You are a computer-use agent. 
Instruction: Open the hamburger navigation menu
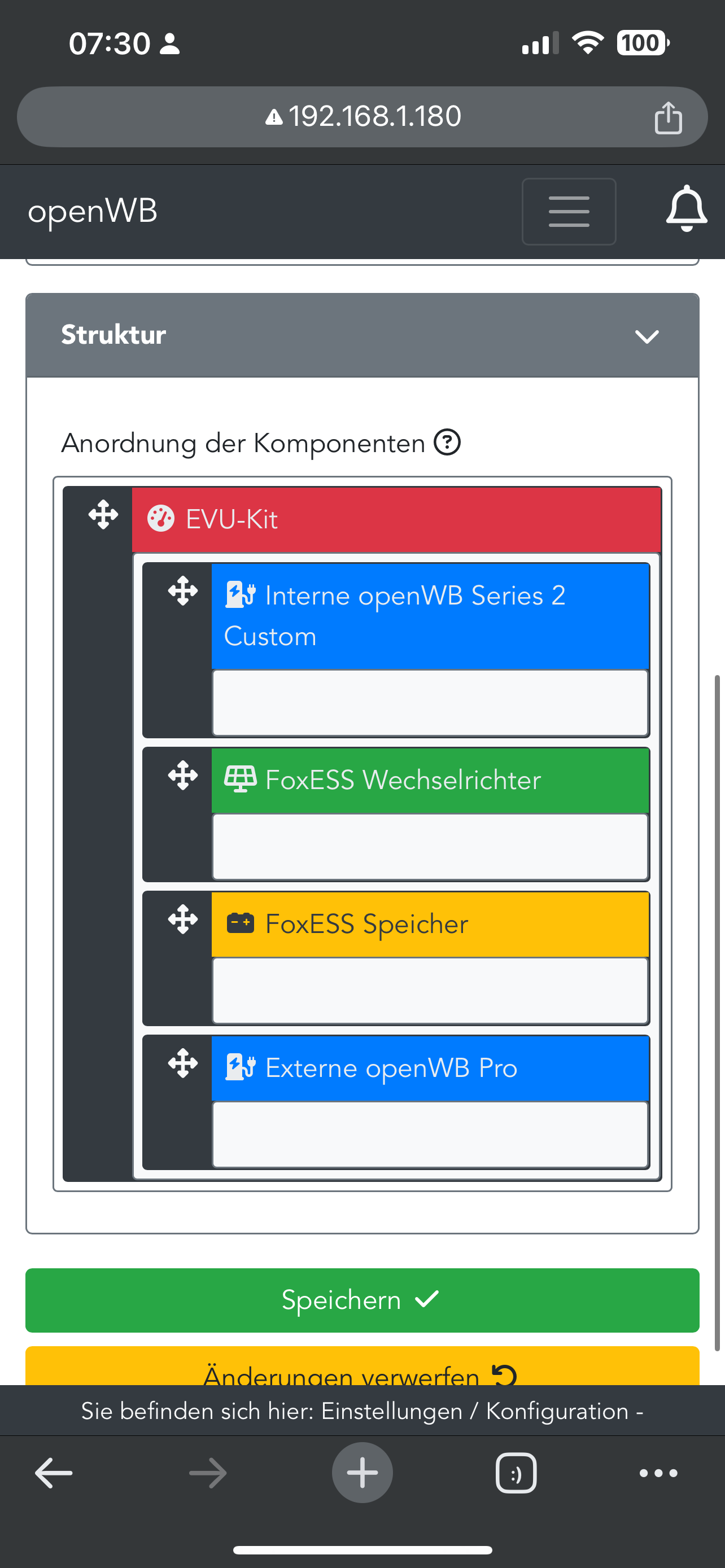569,211
